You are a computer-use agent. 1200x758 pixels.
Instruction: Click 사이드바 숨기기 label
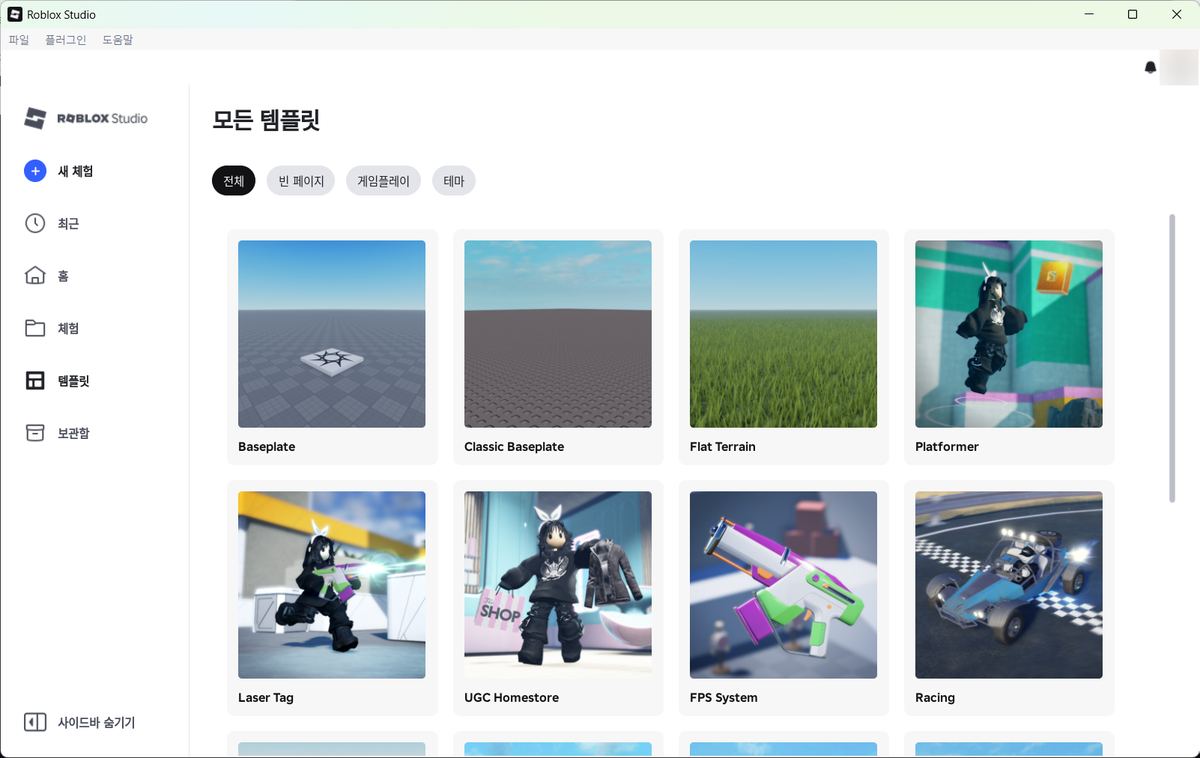(x=96, y=722)
